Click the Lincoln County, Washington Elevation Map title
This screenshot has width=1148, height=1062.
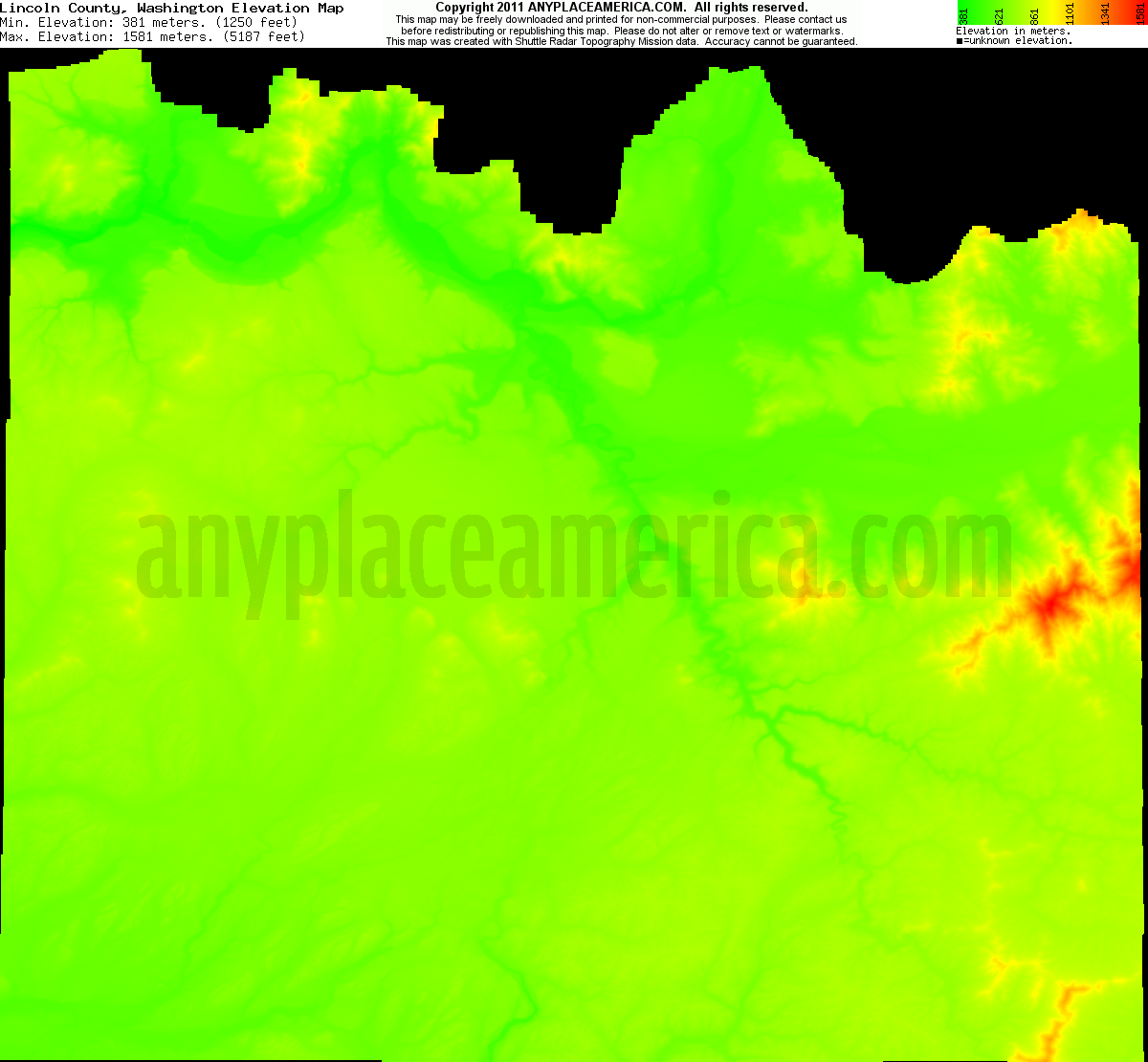[x=177, y=8]
